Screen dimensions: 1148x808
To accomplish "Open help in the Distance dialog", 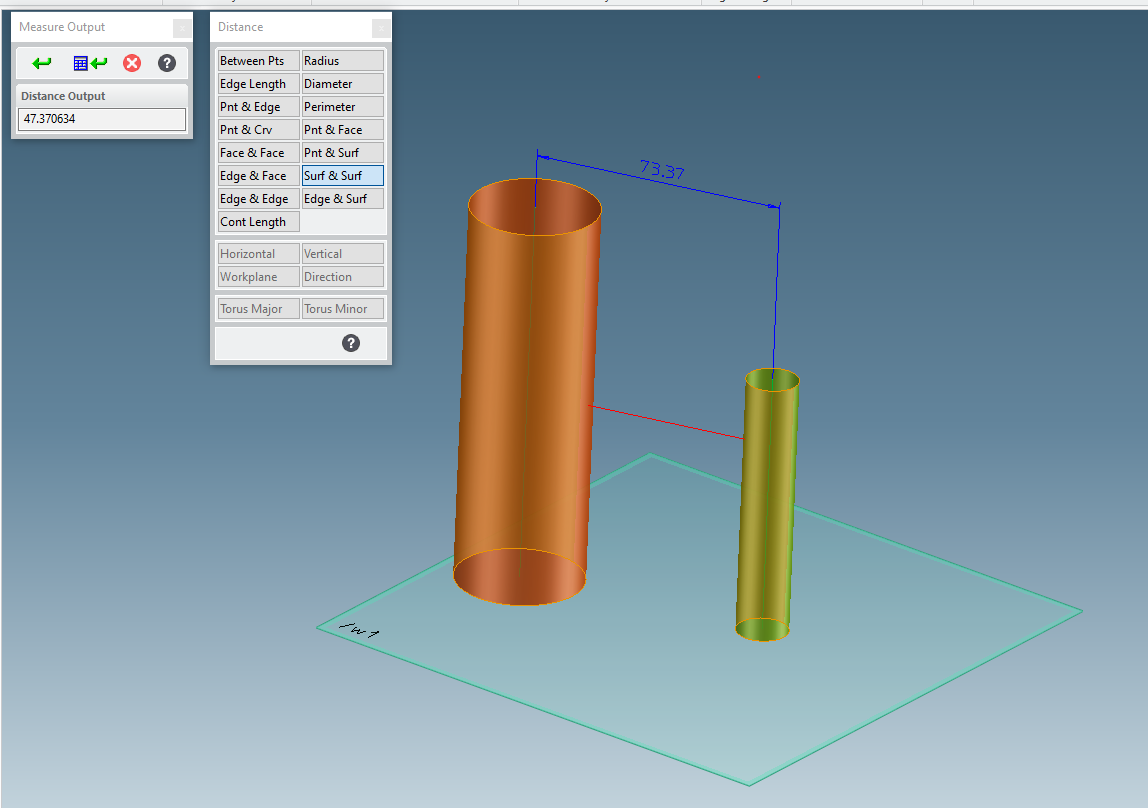I will coord(350,343).
